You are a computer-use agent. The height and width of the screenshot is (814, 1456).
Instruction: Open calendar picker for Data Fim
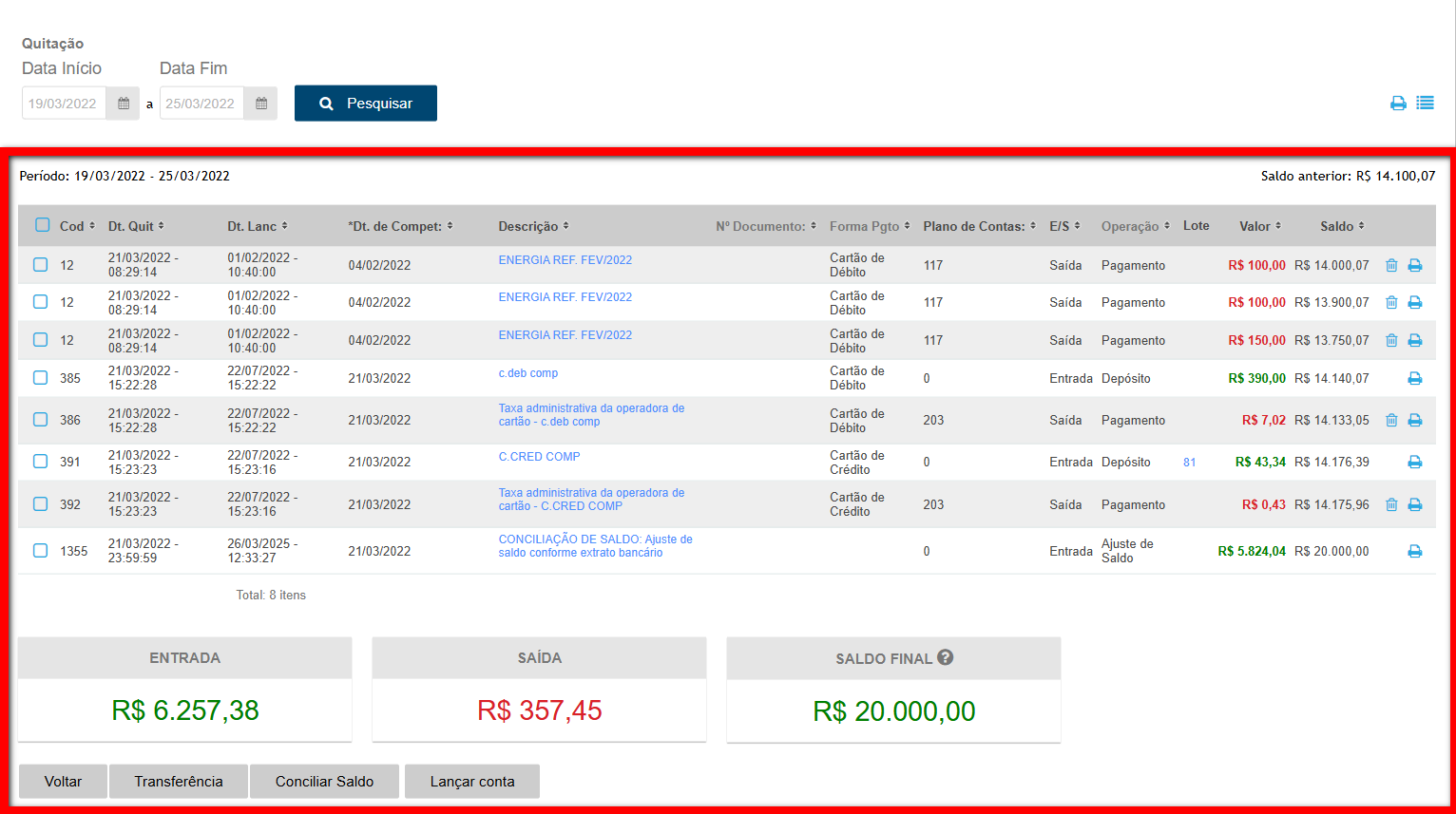click(x=261, y=104)
